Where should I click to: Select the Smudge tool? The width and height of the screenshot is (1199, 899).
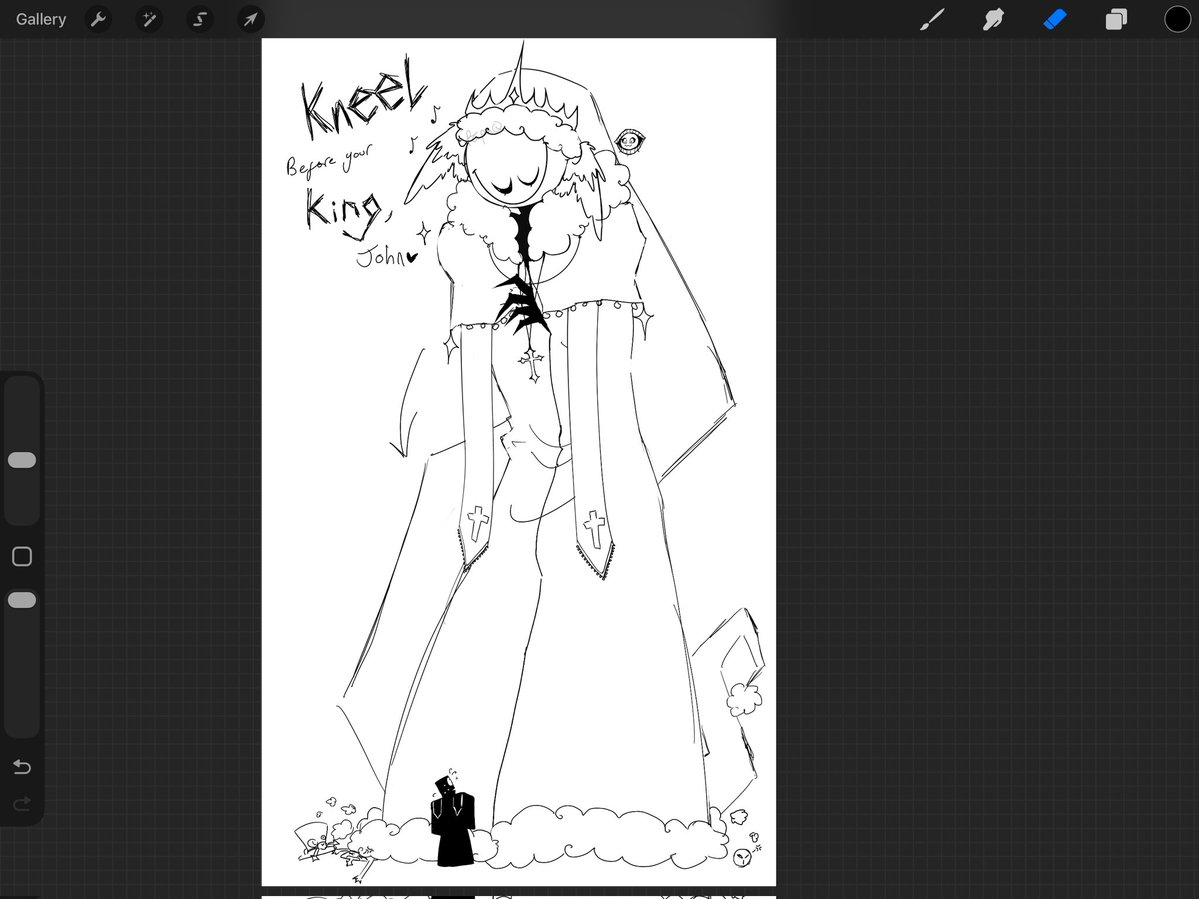click(993, 19)
